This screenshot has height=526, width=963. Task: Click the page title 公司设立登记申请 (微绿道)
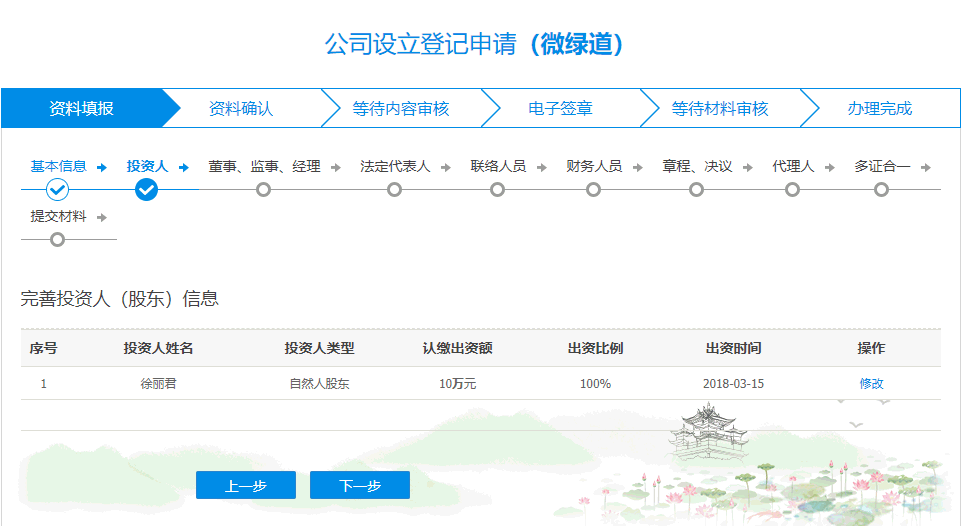click(474, 44)
